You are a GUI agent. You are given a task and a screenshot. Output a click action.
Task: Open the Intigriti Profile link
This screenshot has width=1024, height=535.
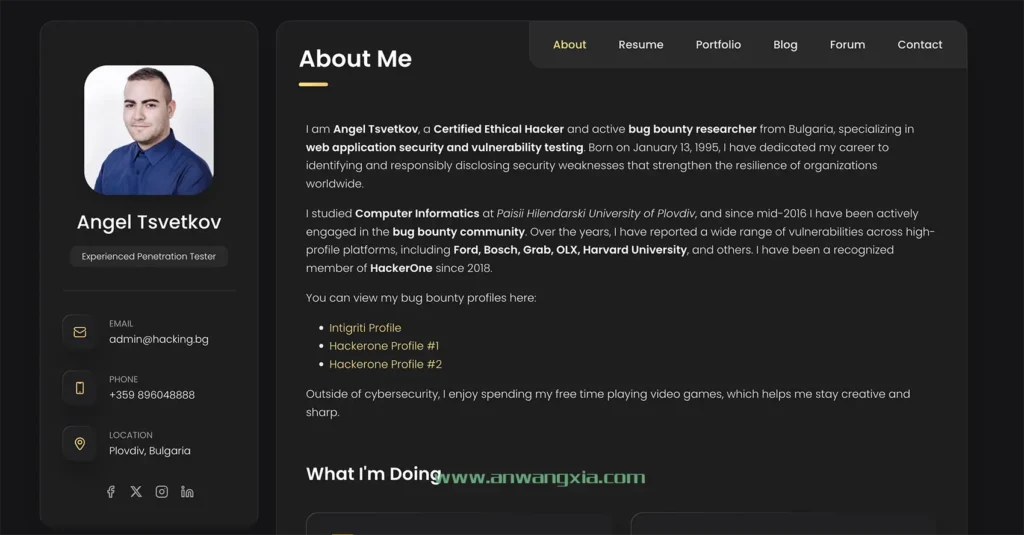pyautogui.click(x=365, y=328)
